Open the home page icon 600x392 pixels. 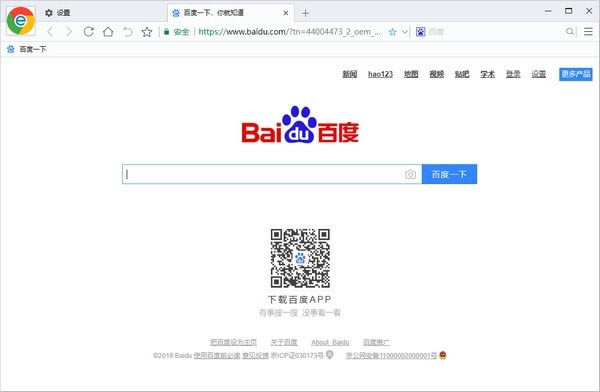coord(108,32)
